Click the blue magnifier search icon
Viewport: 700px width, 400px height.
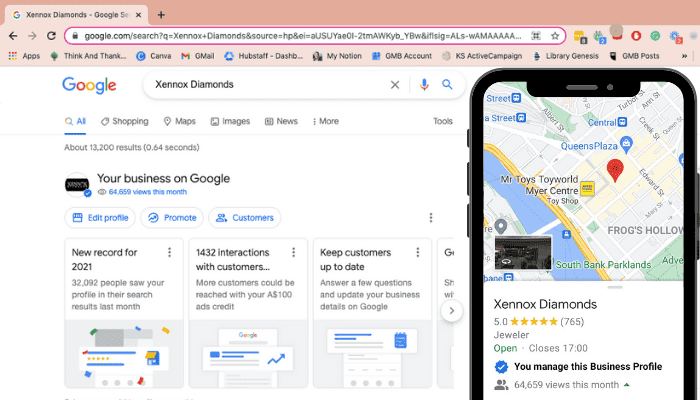[x=447, y=85]
